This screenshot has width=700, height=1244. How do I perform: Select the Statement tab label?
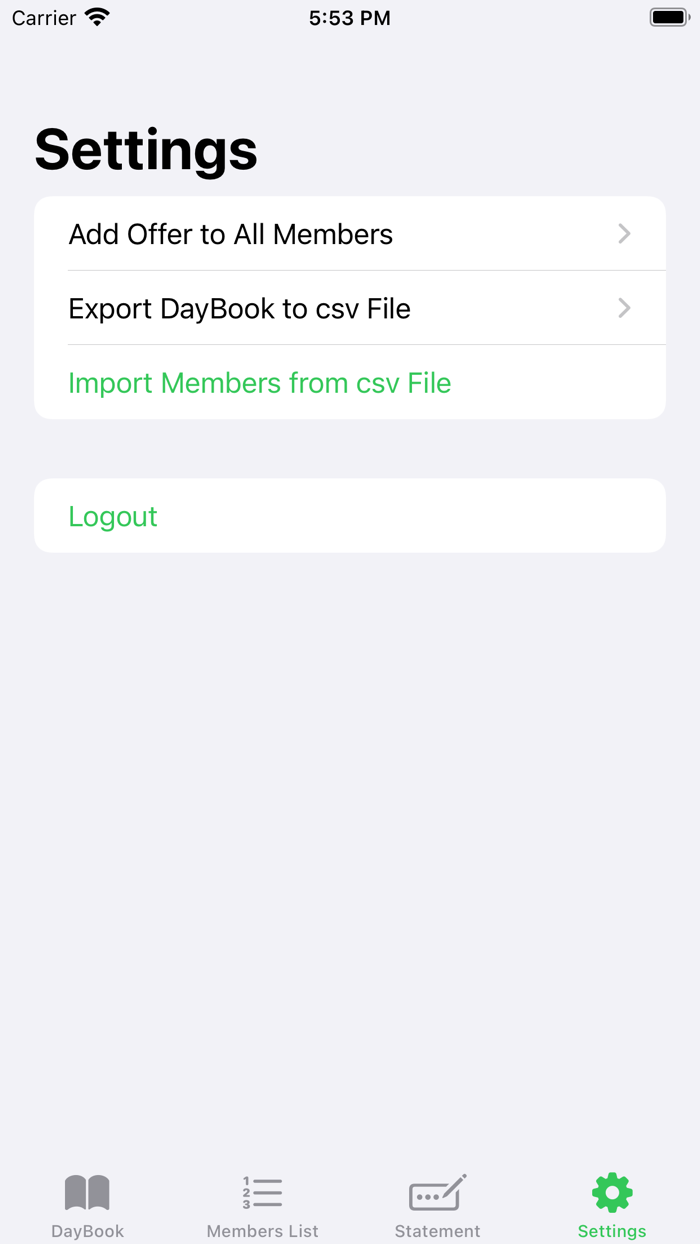(437, 1231)
